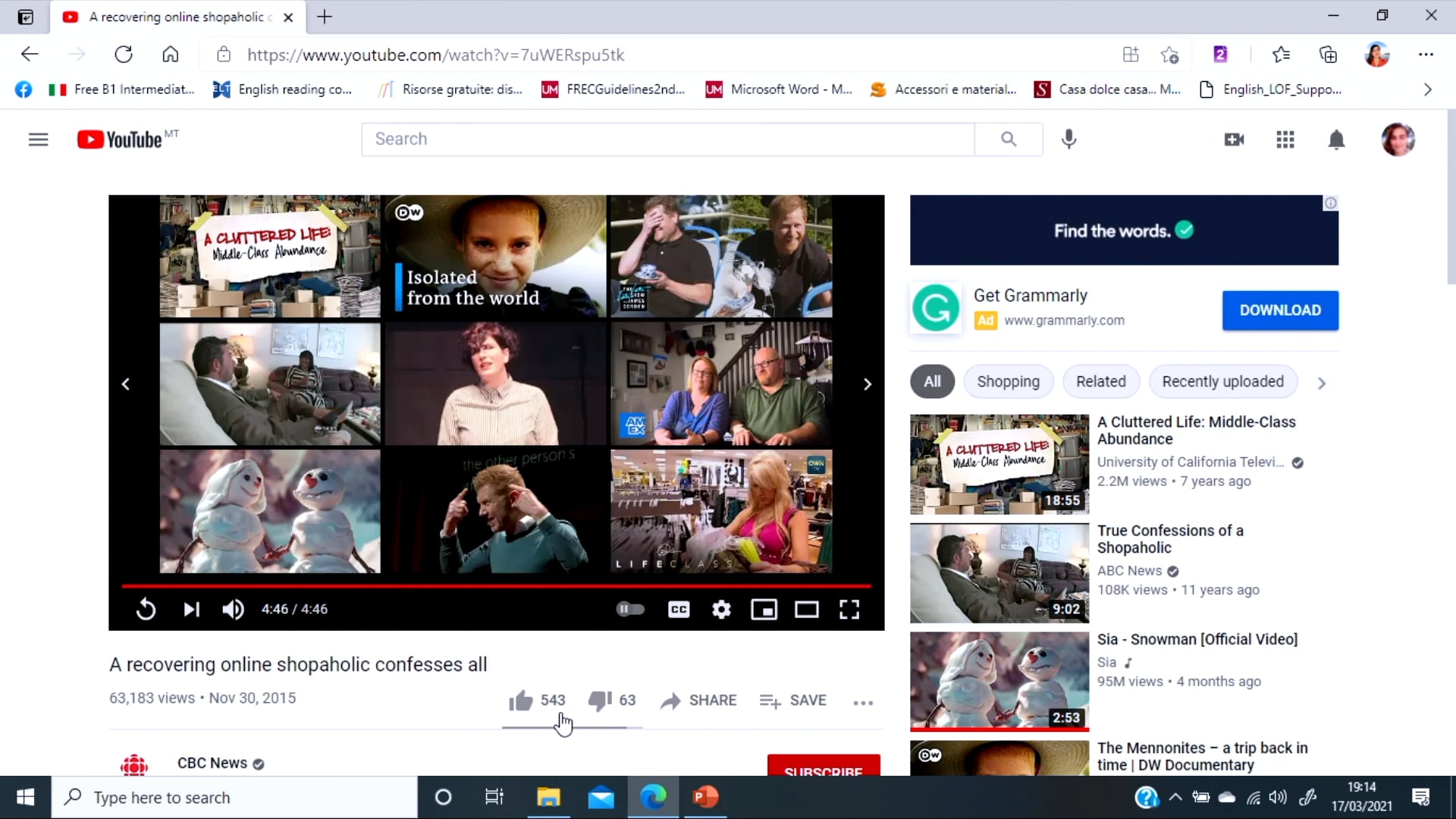Screen dimensions: 1456x819
Task: Click the red video progress bar
Action: (497, 586)
